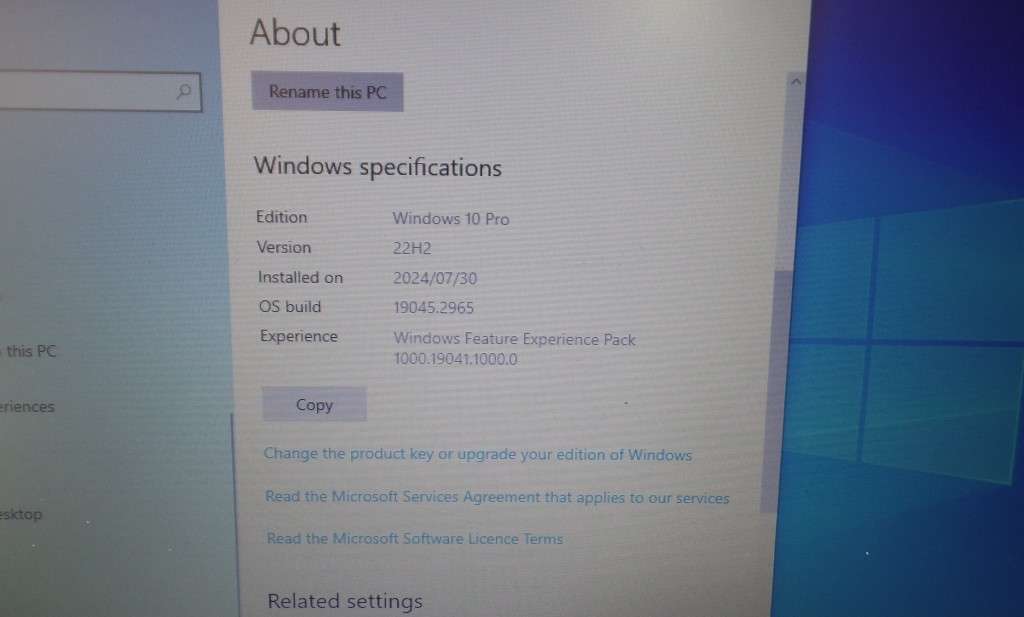Screen dimensions: 1024x617
Task: Click the scrollbar up arrow chevron
Action: (797, 81)
